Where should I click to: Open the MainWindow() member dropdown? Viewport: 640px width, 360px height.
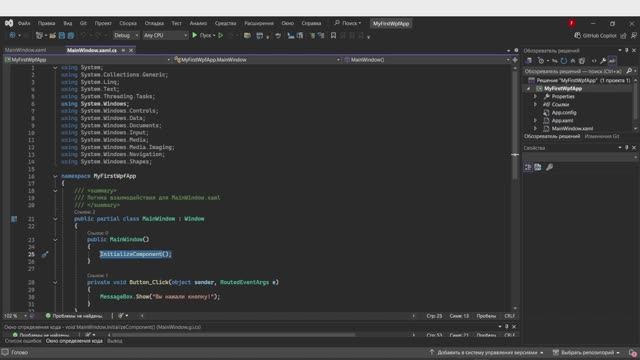(427, 60)
